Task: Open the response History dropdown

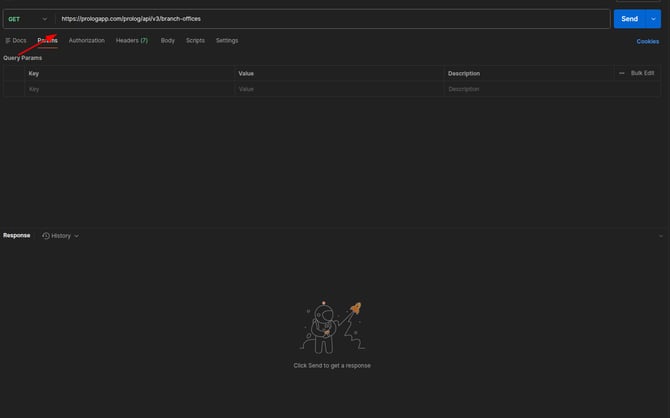Action: 62,236
